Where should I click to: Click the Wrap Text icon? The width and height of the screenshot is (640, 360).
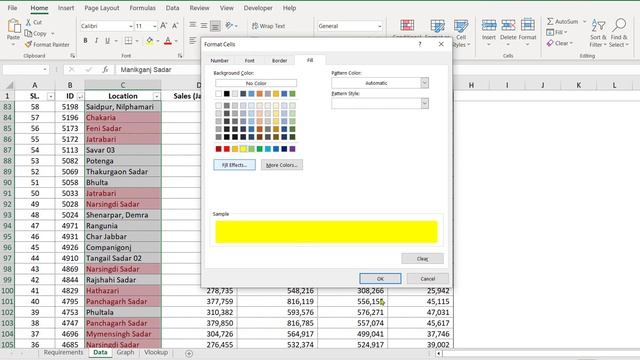tap(255, 26)
